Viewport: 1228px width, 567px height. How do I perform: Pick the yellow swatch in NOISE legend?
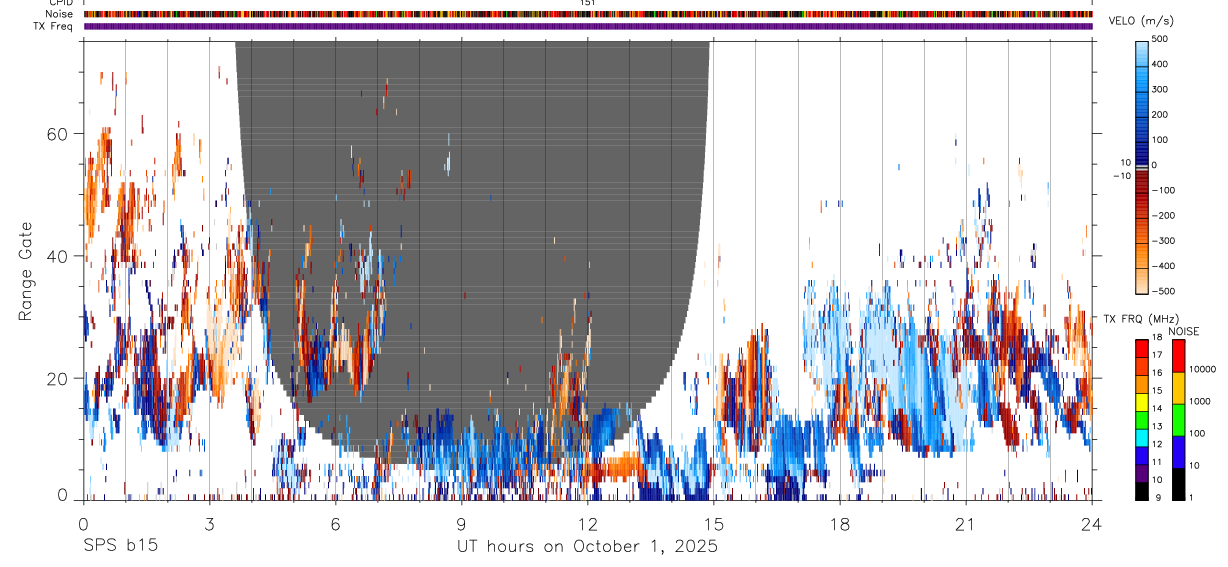[1178, 389]
